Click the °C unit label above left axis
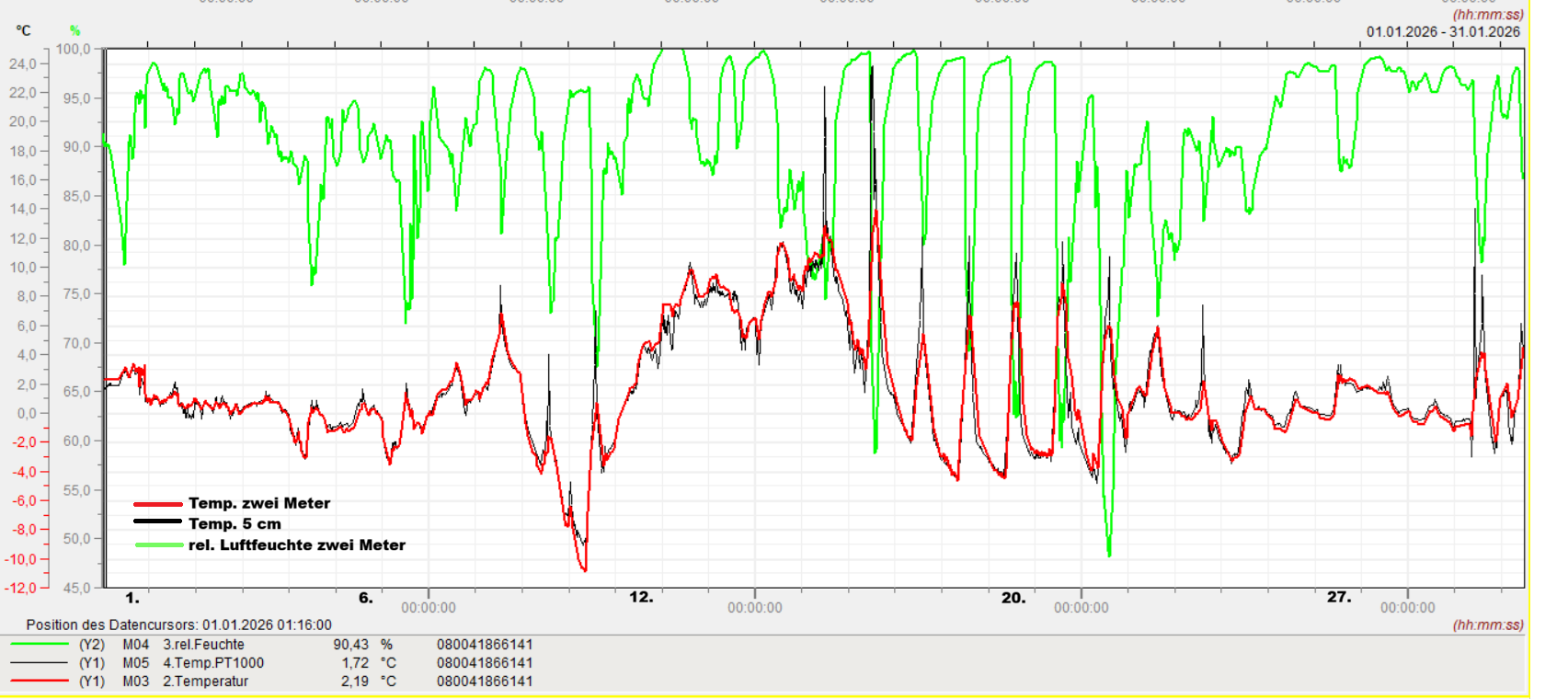Viewport: 1568px width, 699px height. [23, 30]
